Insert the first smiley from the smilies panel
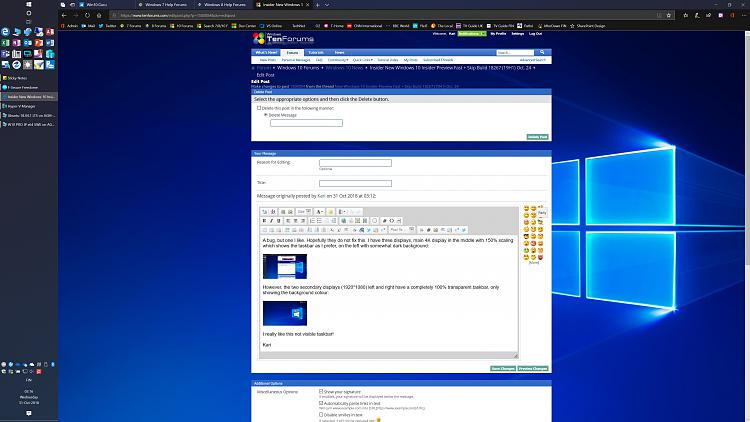Image resolution: width=750 pixels, height=422 pixels. point(526,209)
